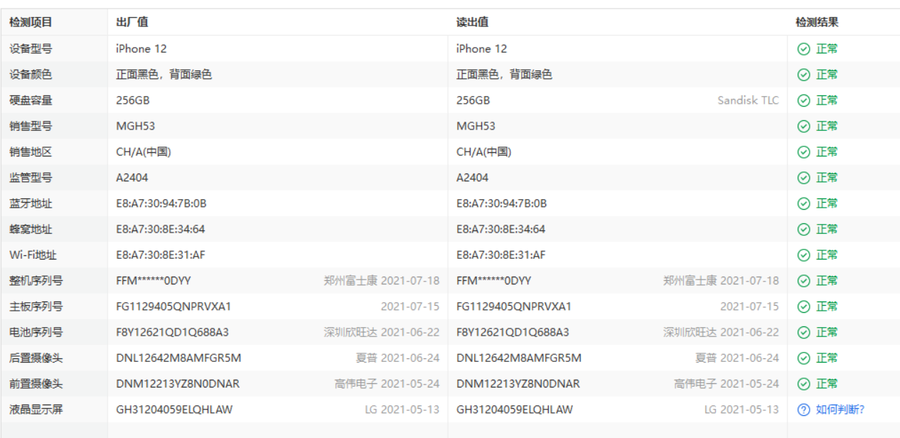Viewport: 900px width, 438px height.
Task: Click the 检测结果 column header
Action: (x=816, y=22)
